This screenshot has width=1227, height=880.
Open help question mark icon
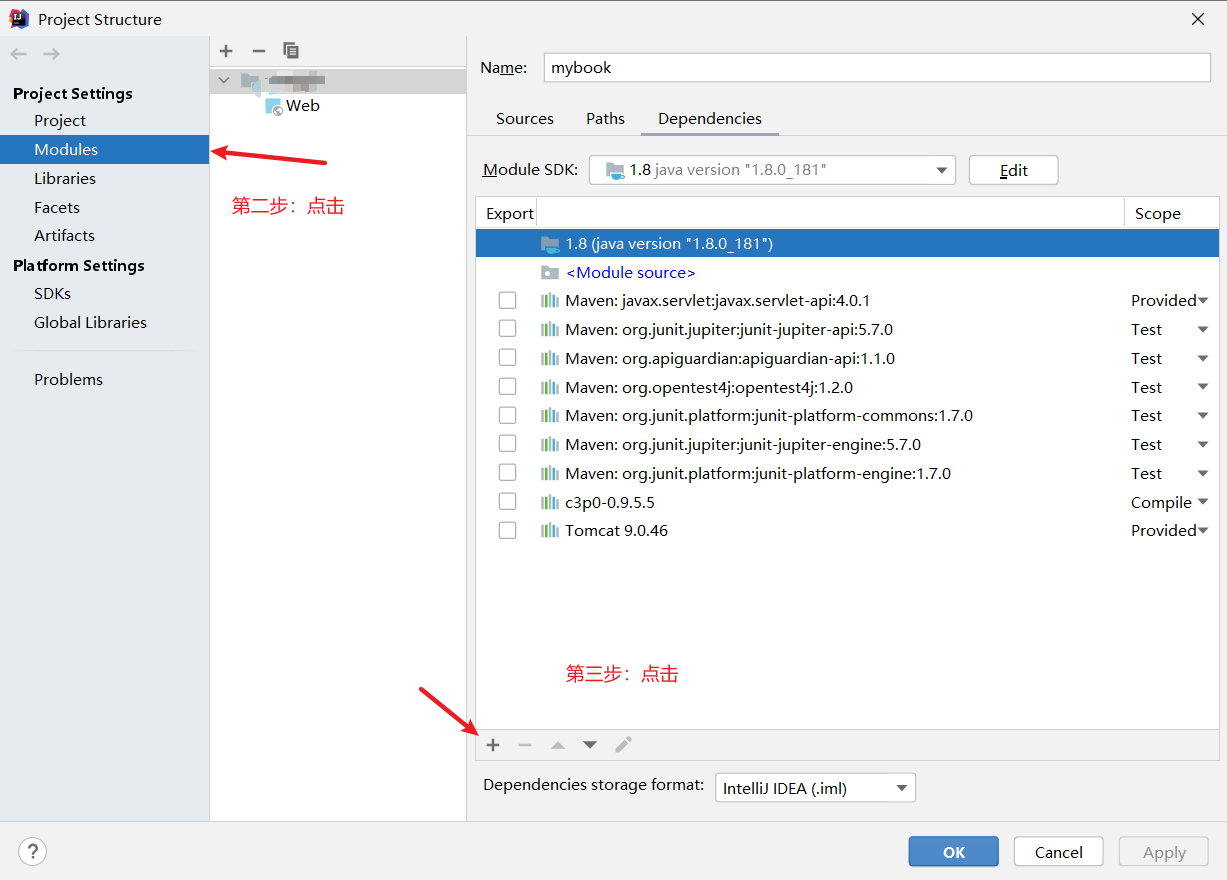tap(33, 852)
